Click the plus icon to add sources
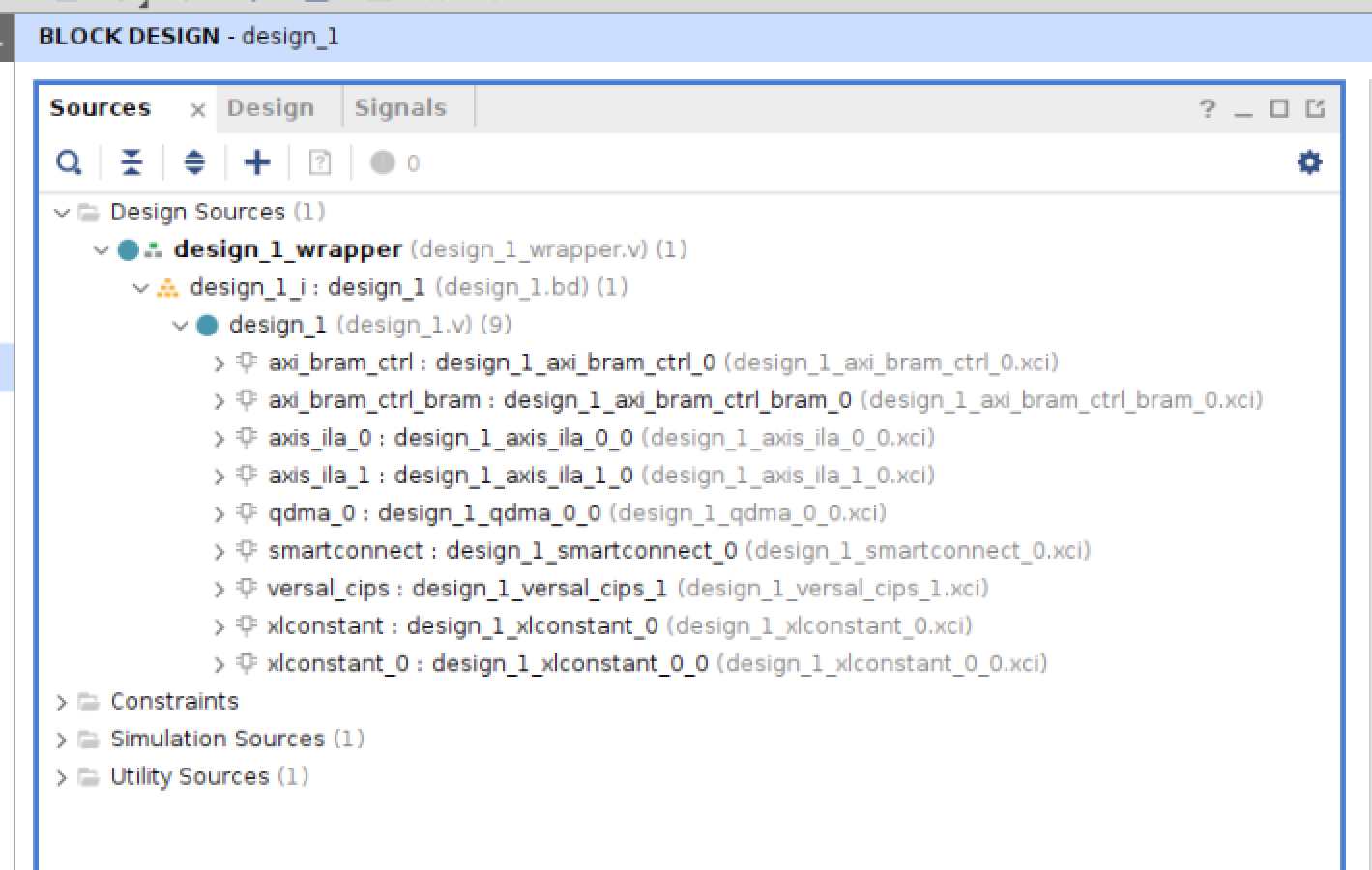 [x=257, y=162]
